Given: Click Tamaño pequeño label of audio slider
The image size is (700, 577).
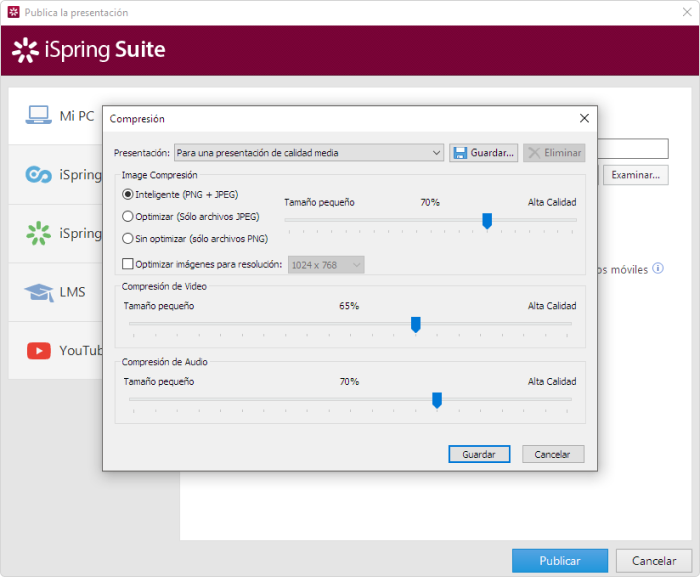Looking at the screenshot, I should pos(159,382).
